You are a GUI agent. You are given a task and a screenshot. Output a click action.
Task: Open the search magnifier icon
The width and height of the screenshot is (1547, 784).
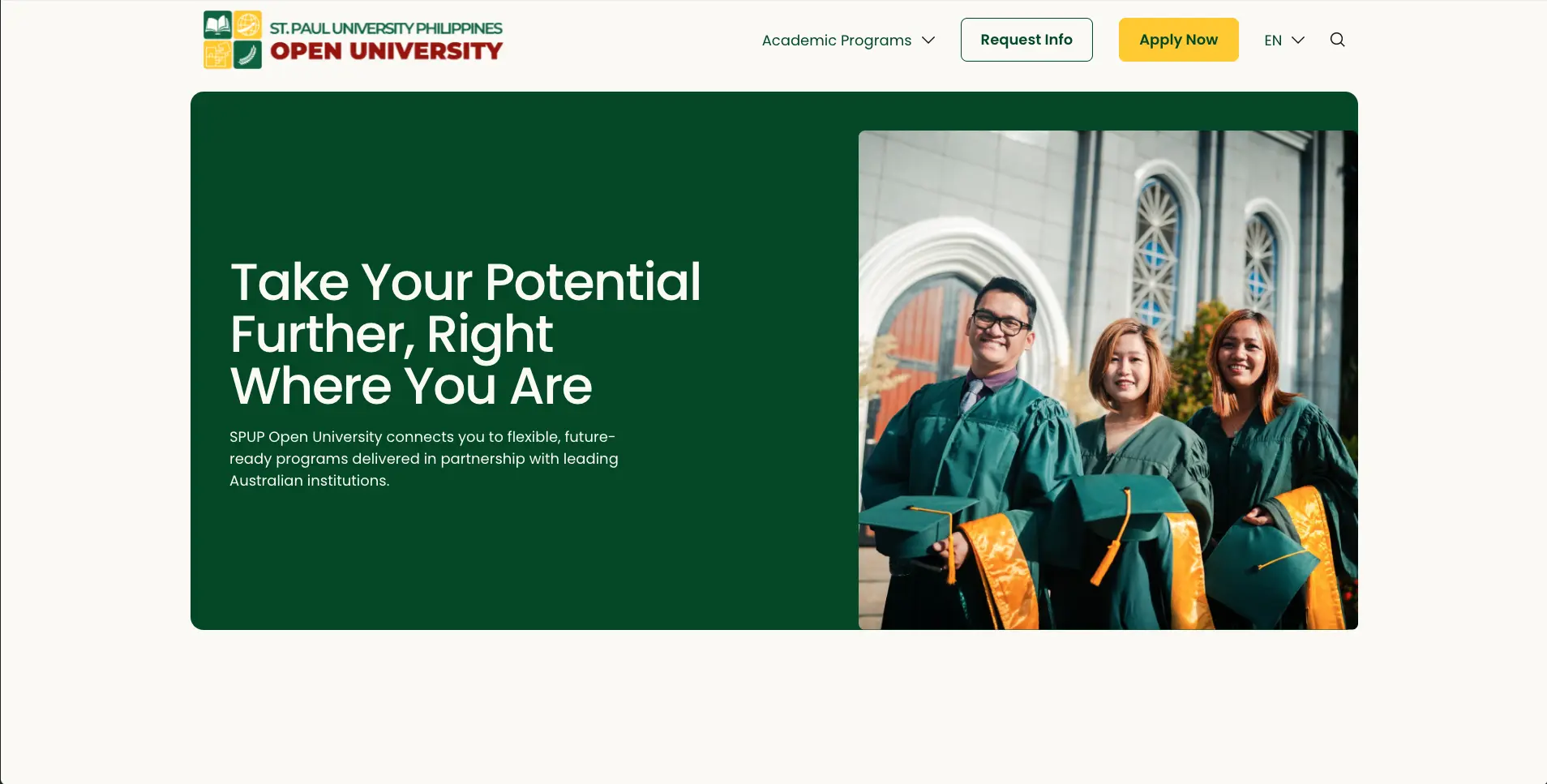click(1337, 40)
